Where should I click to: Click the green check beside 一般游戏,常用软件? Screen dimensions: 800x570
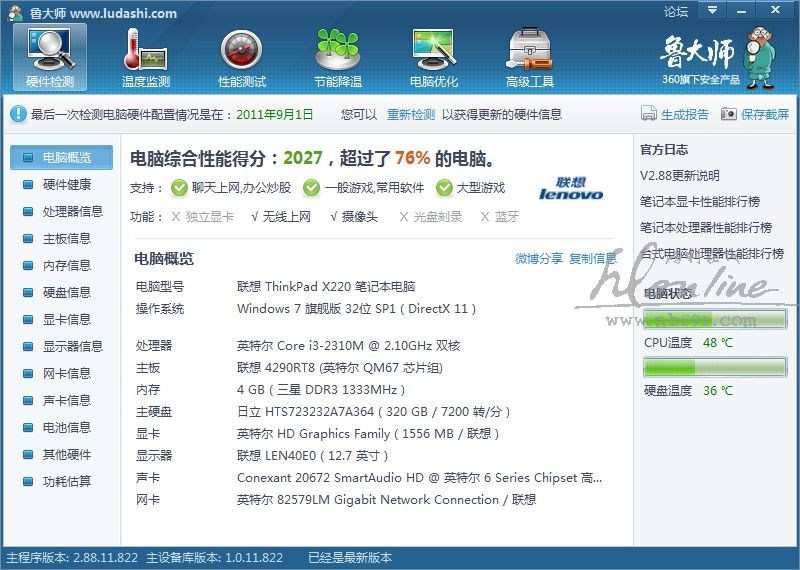(x=311, y=188)
